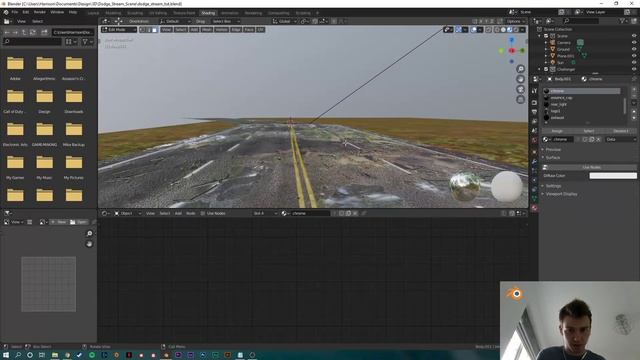This screenshot has height=360, width=640.
Task: Switch to the Shading workspace tab
Action: click(x=208, y=13)
